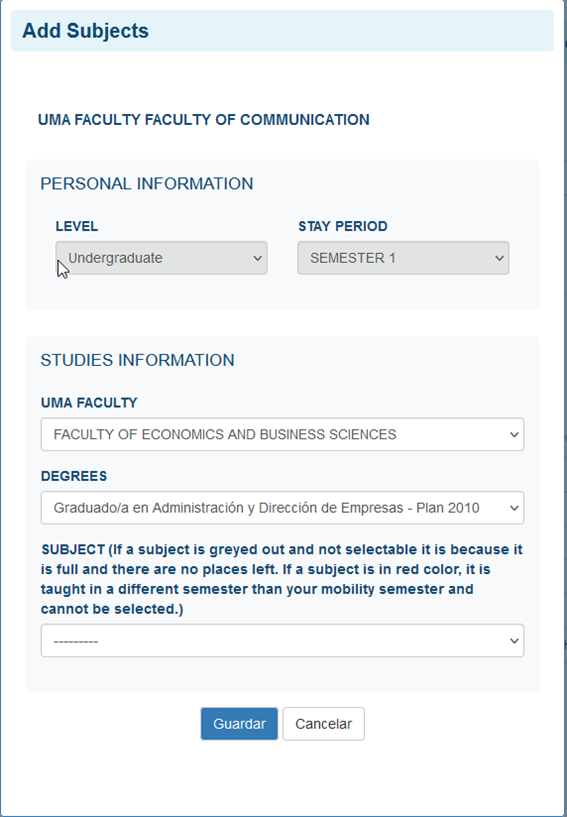Viewport: 567px width, 817px height.
Task: Click the Add Subjects header title
Action: (x=85, y=31)
